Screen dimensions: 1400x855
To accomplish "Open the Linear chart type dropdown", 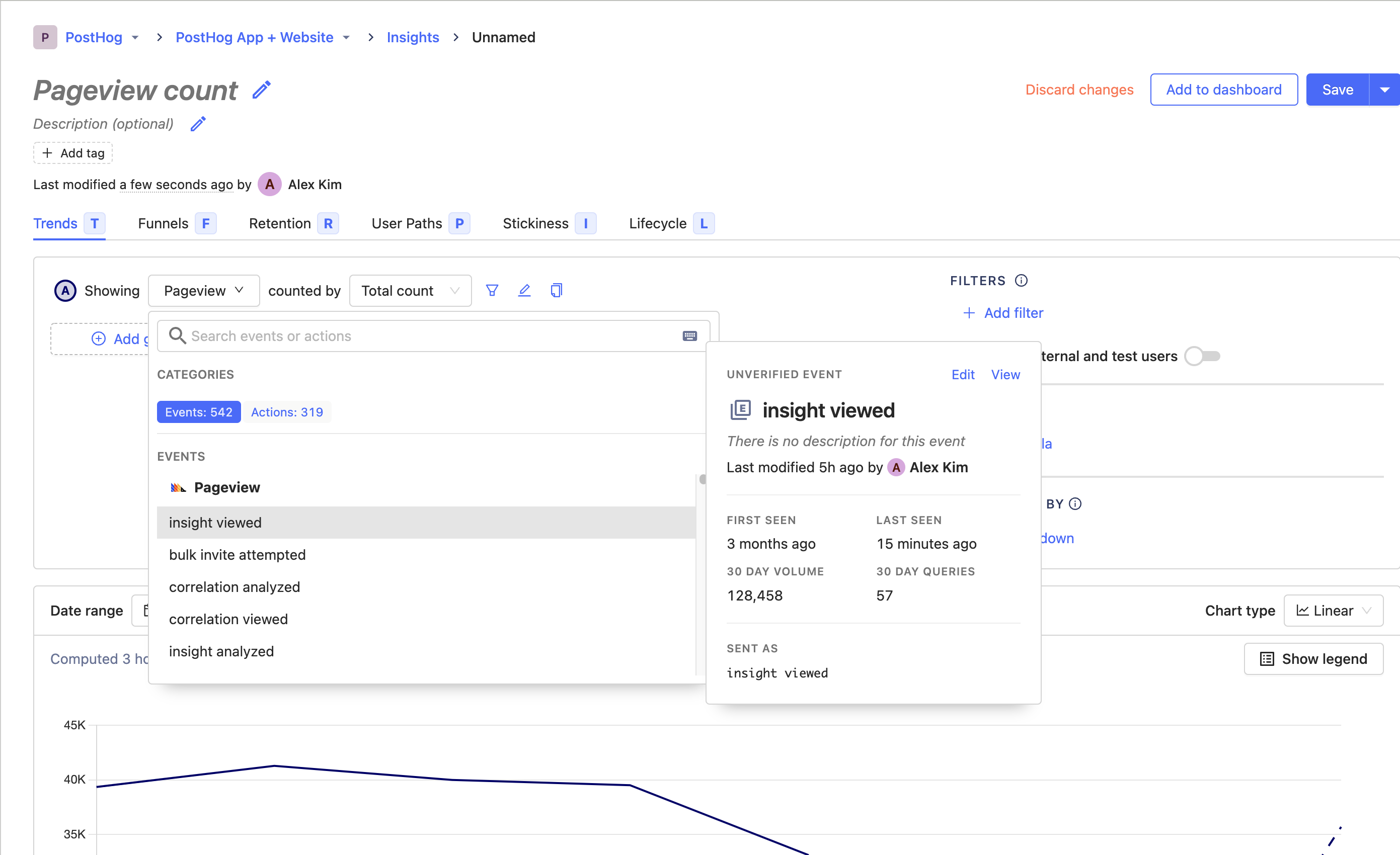I will 1333,610.
